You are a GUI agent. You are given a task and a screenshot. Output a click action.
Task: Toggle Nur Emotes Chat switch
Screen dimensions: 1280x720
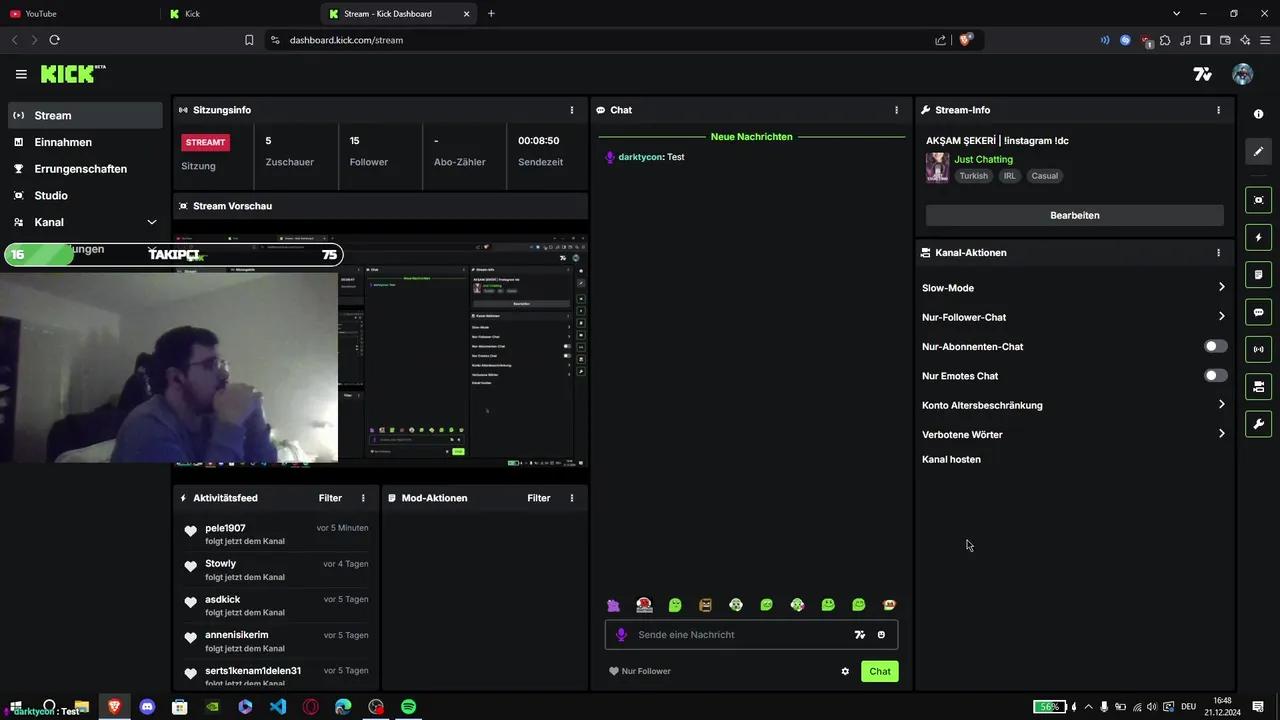pyautogui.click(x=1215, y=376)
